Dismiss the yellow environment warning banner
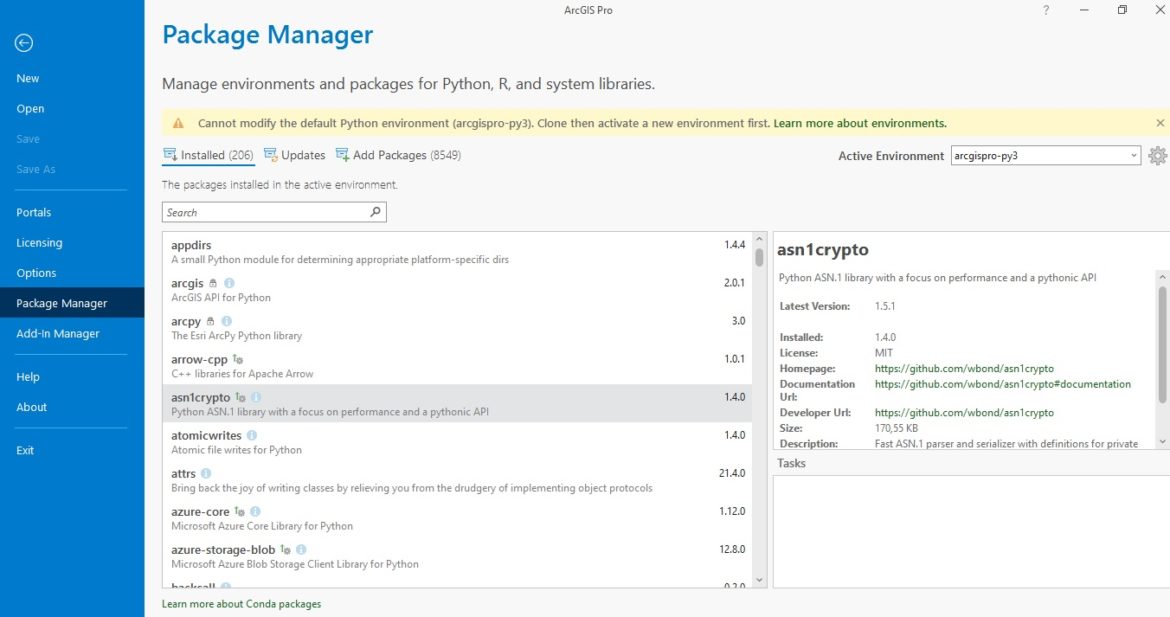Viewport: 1170px width, 617px height. [x=1160, y=123]
